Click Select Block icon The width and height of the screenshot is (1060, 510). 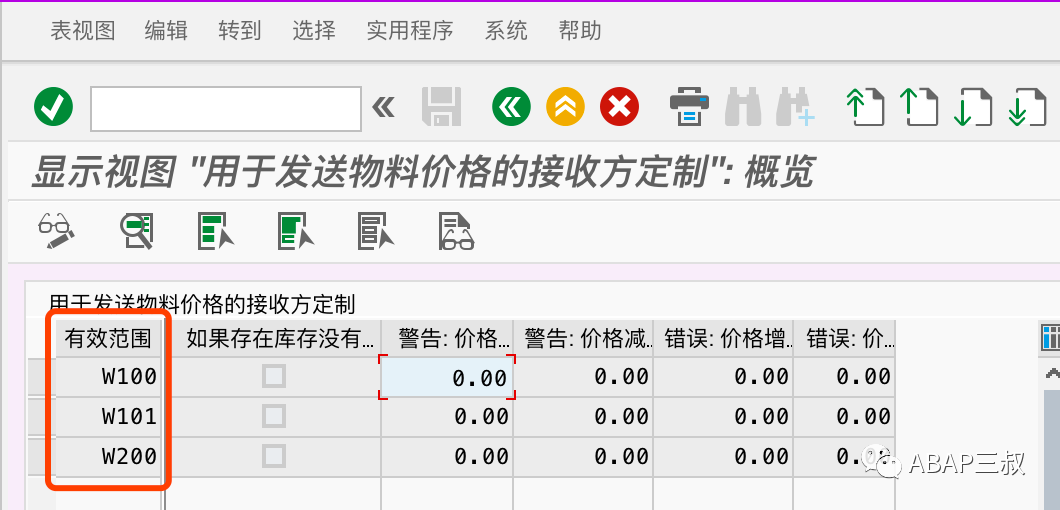[296, 231]
